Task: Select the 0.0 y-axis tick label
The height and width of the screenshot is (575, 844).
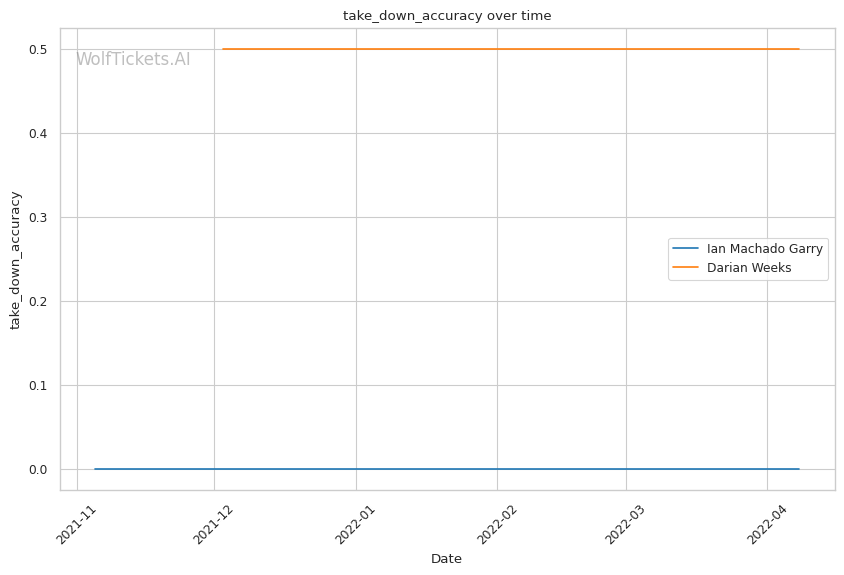Action: coord(47,470)
